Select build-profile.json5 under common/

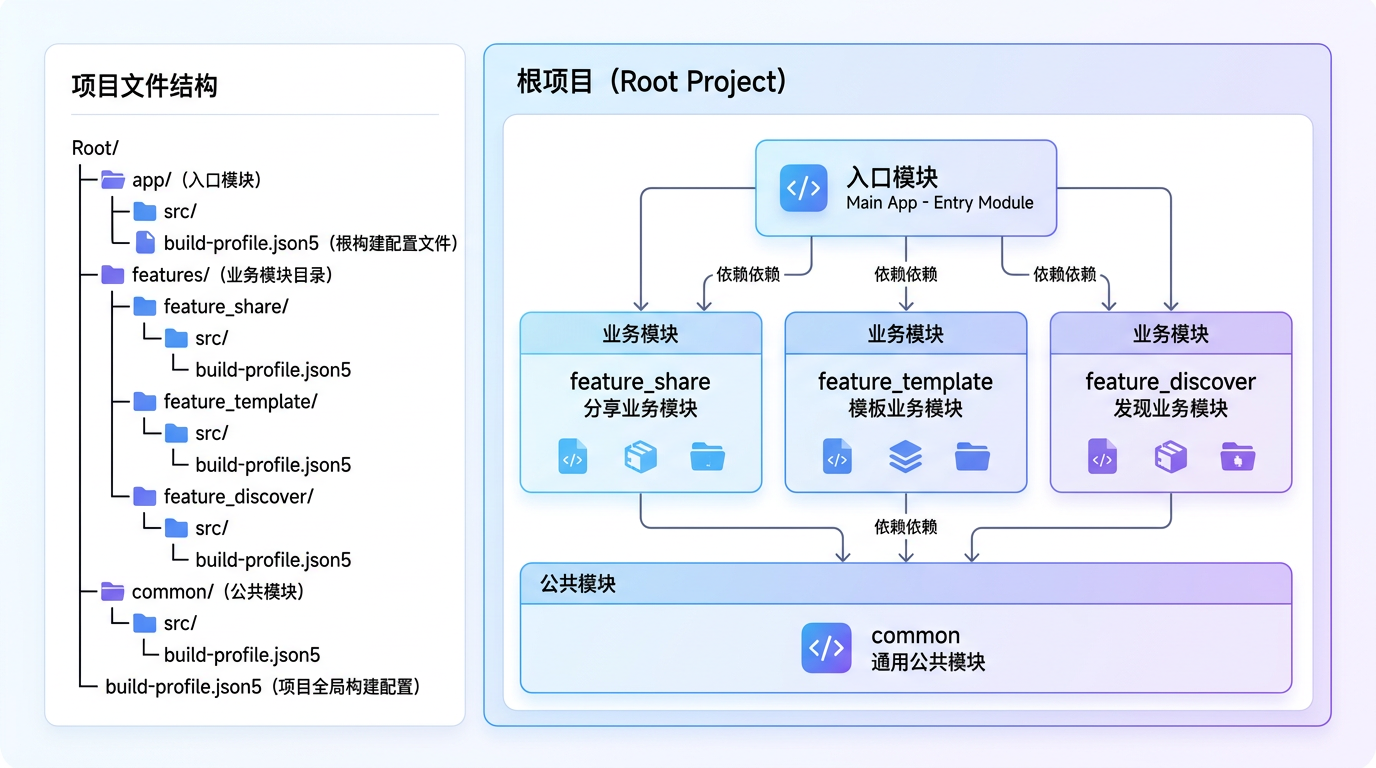coord(242,655)
